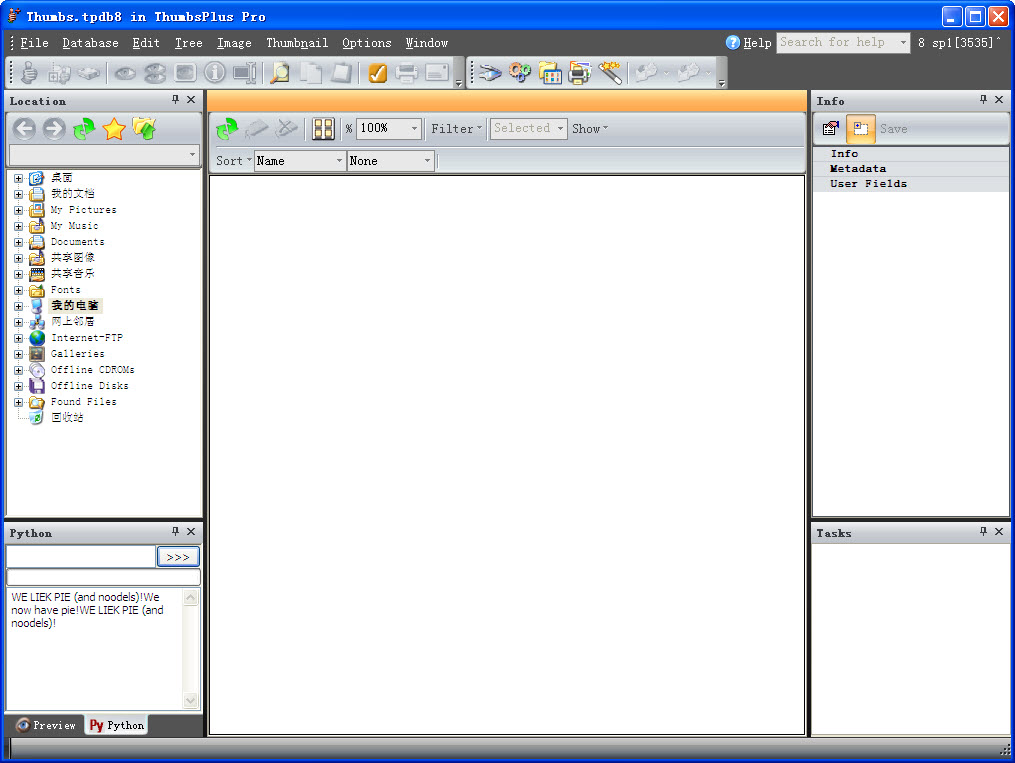1015x763 pixels.
Task: Click the back arrow in Location panel
Action: [x=24, y=129]
